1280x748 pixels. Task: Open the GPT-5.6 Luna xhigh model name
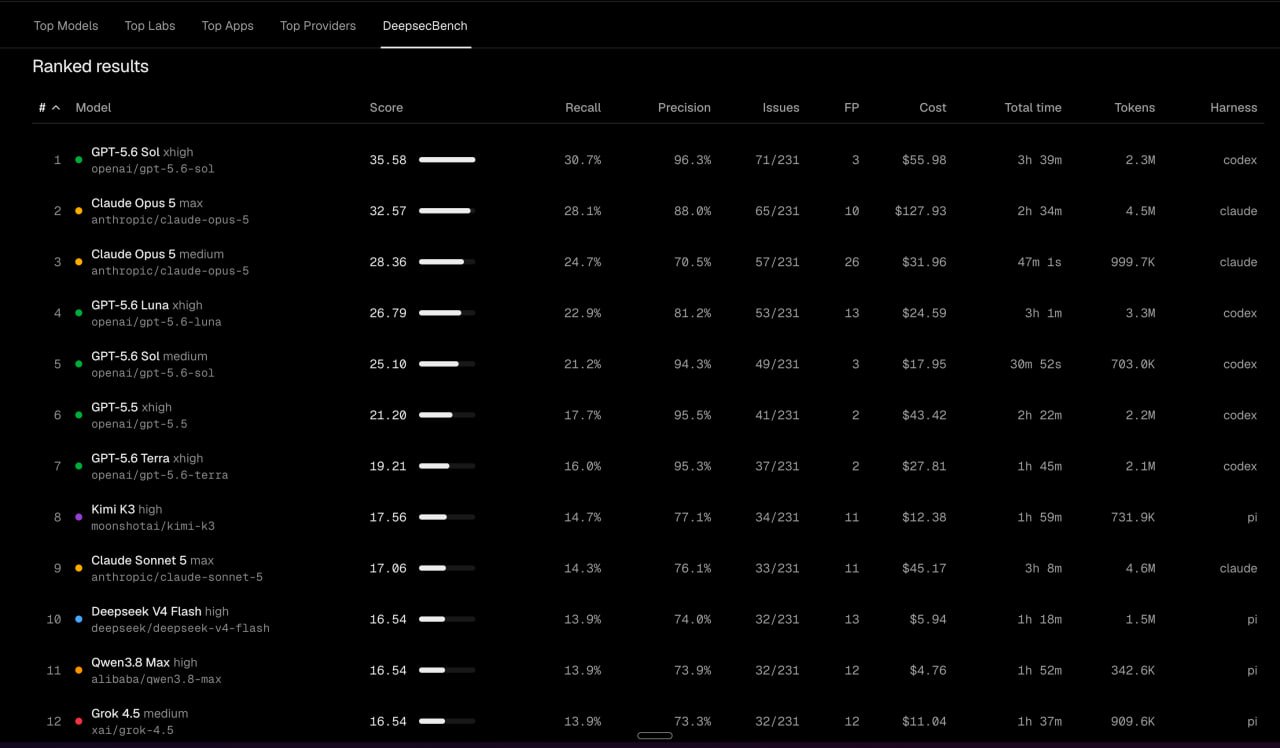coord(147,305)
